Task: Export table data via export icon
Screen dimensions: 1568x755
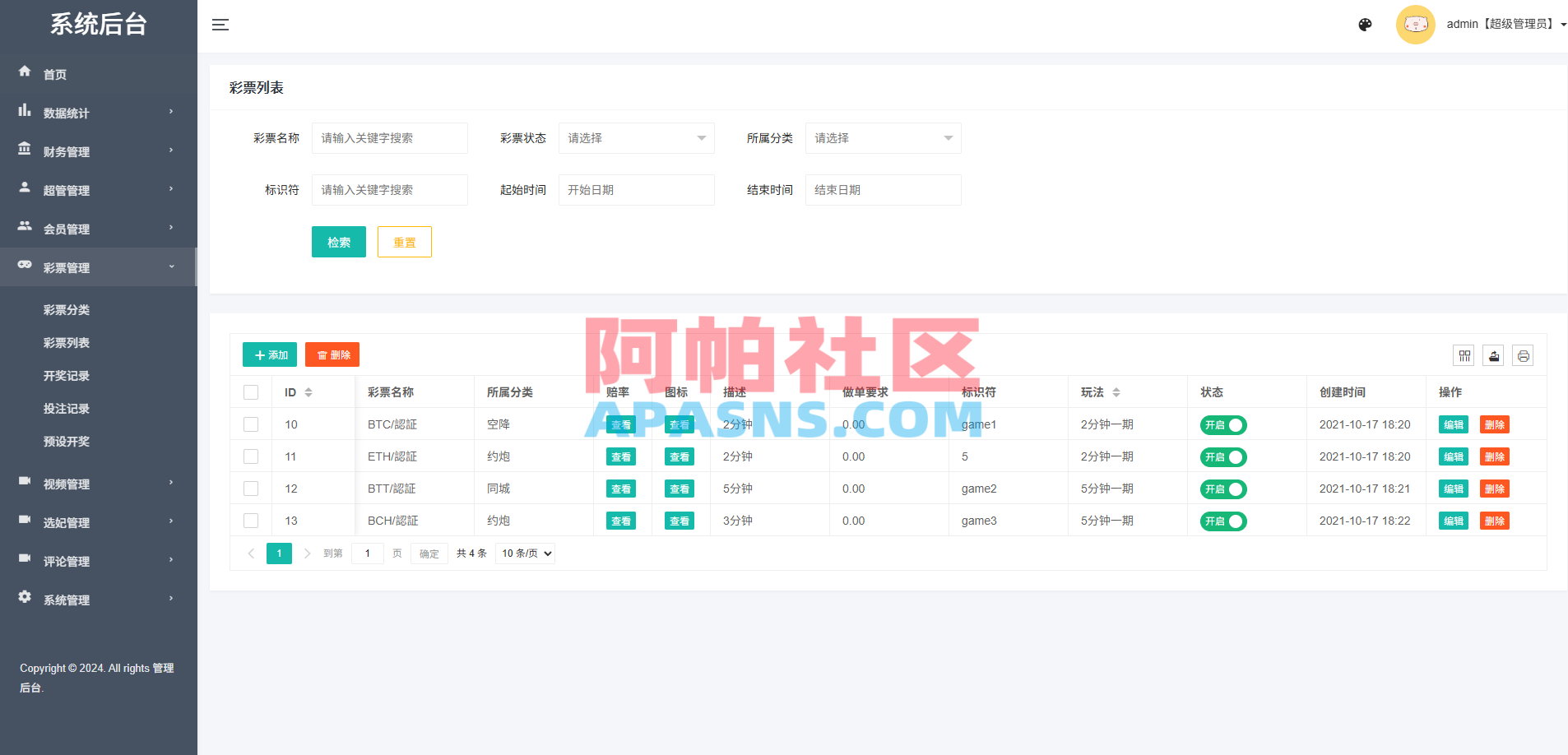Action: [1494, 355]
